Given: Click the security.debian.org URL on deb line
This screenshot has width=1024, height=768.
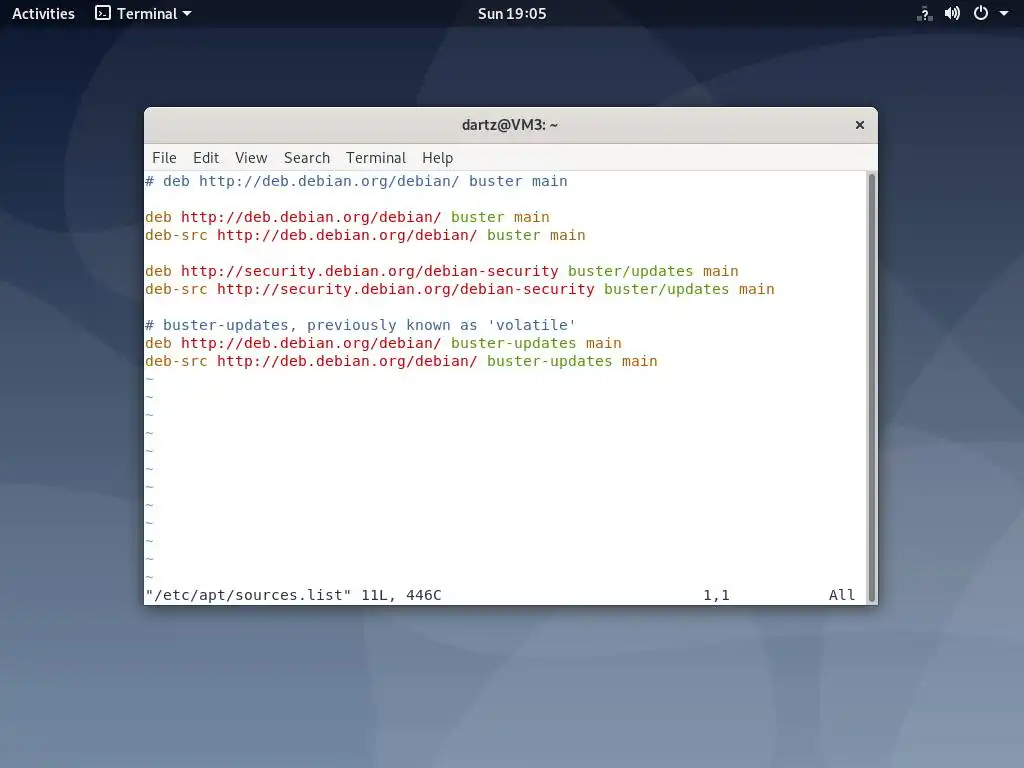Looking at the screenshot, I should click(370, 271).
